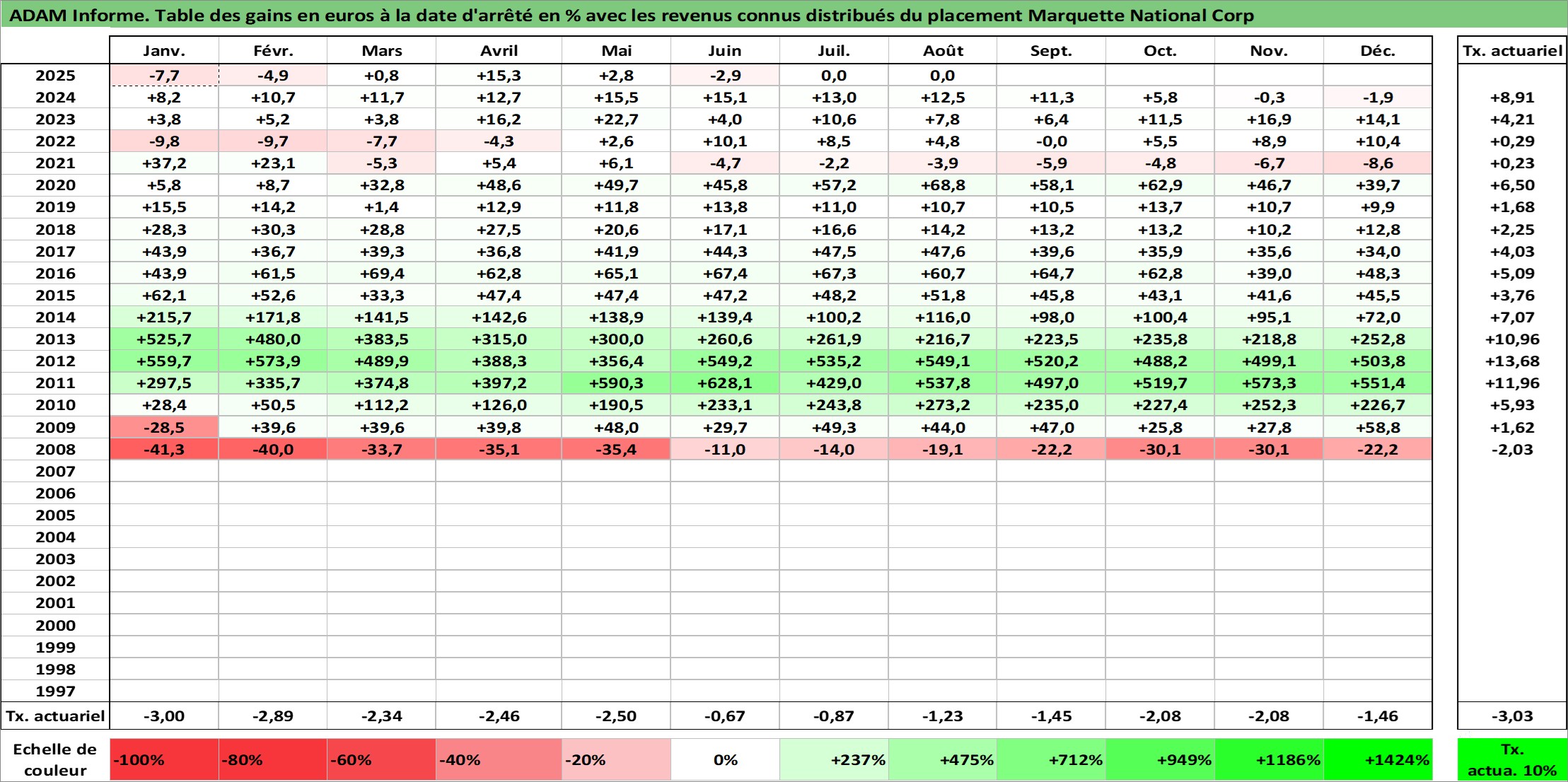Click the +628,1 cell for June 2011
The image size is (1568, 782).
[x=725, y=383]
